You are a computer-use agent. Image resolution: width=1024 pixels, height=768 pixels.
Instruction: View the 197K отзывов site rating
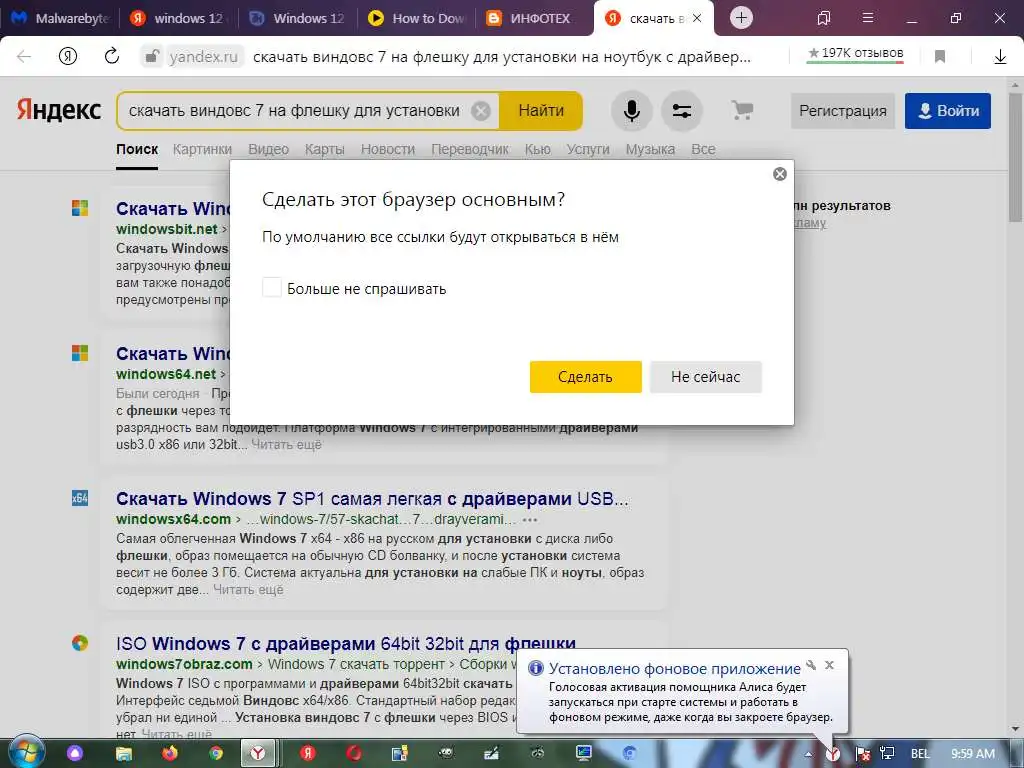(855, 54)
